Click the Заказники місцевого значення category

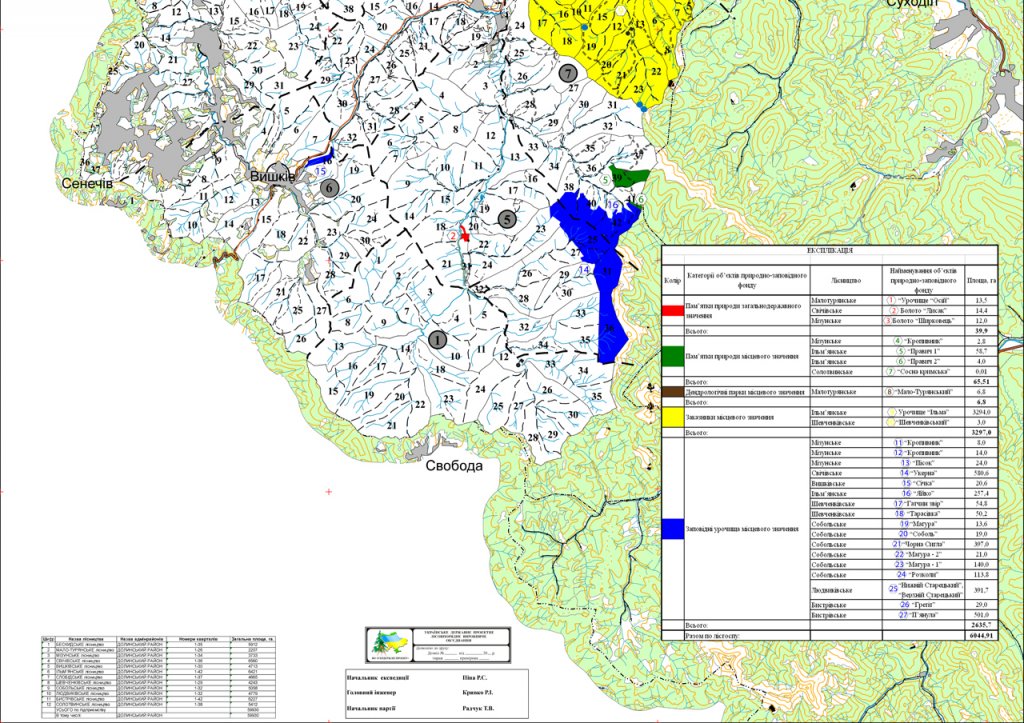coord(729,417)
